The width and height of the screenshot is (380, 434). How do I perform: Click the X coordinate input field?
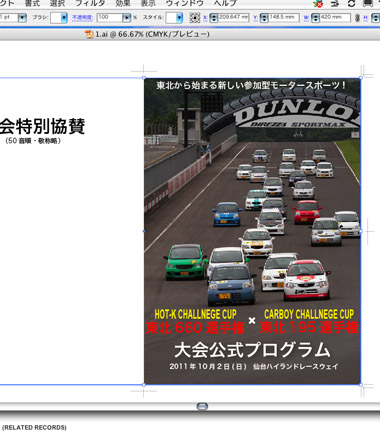pyautogui.click(x=233, y=18)
